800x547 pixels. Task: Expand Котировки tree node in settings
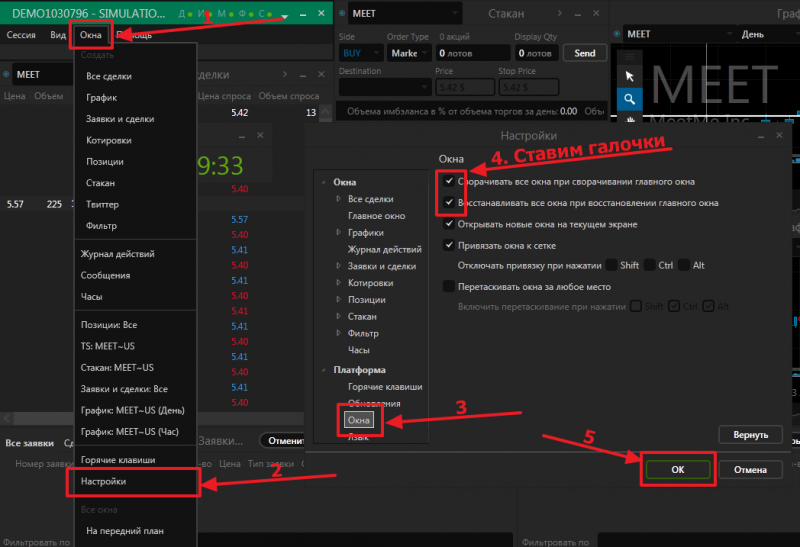[338, 282]
